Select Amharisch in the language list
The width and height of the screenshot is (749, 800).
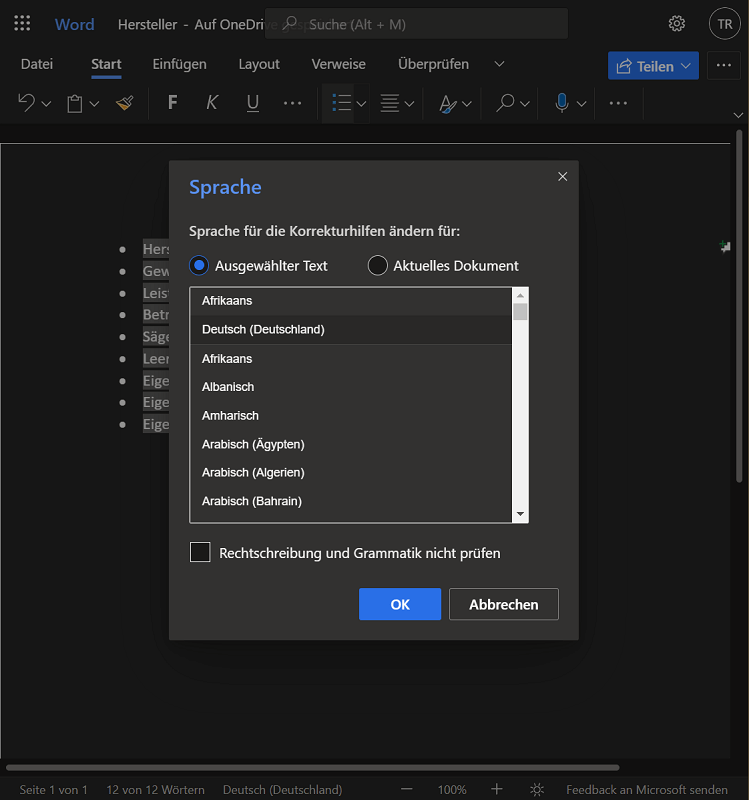(x=351, y=415)
